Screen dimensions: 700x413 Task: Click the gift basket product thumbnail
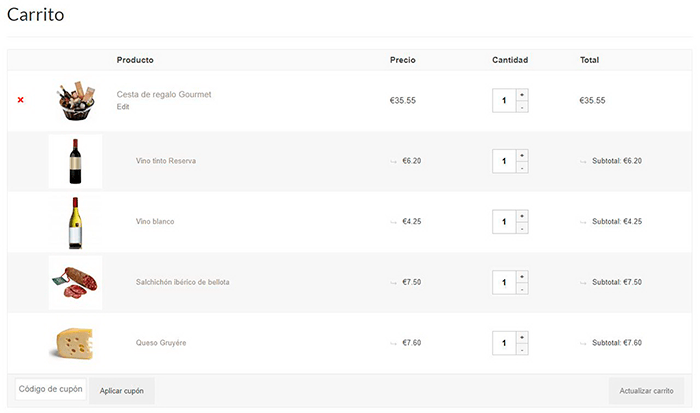click(76, 101)
